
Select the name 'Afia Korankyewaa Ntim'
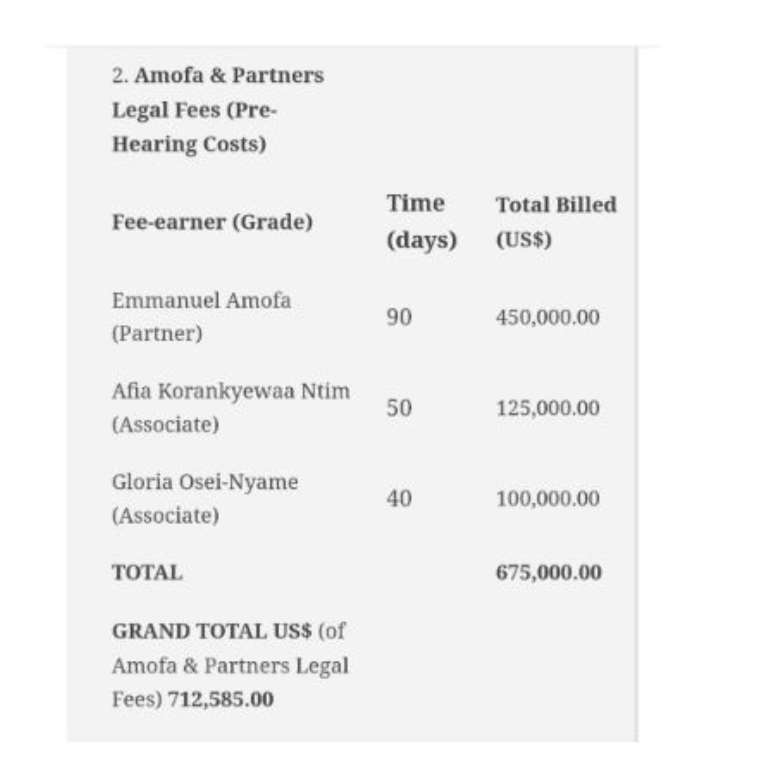tap(231, 391)
